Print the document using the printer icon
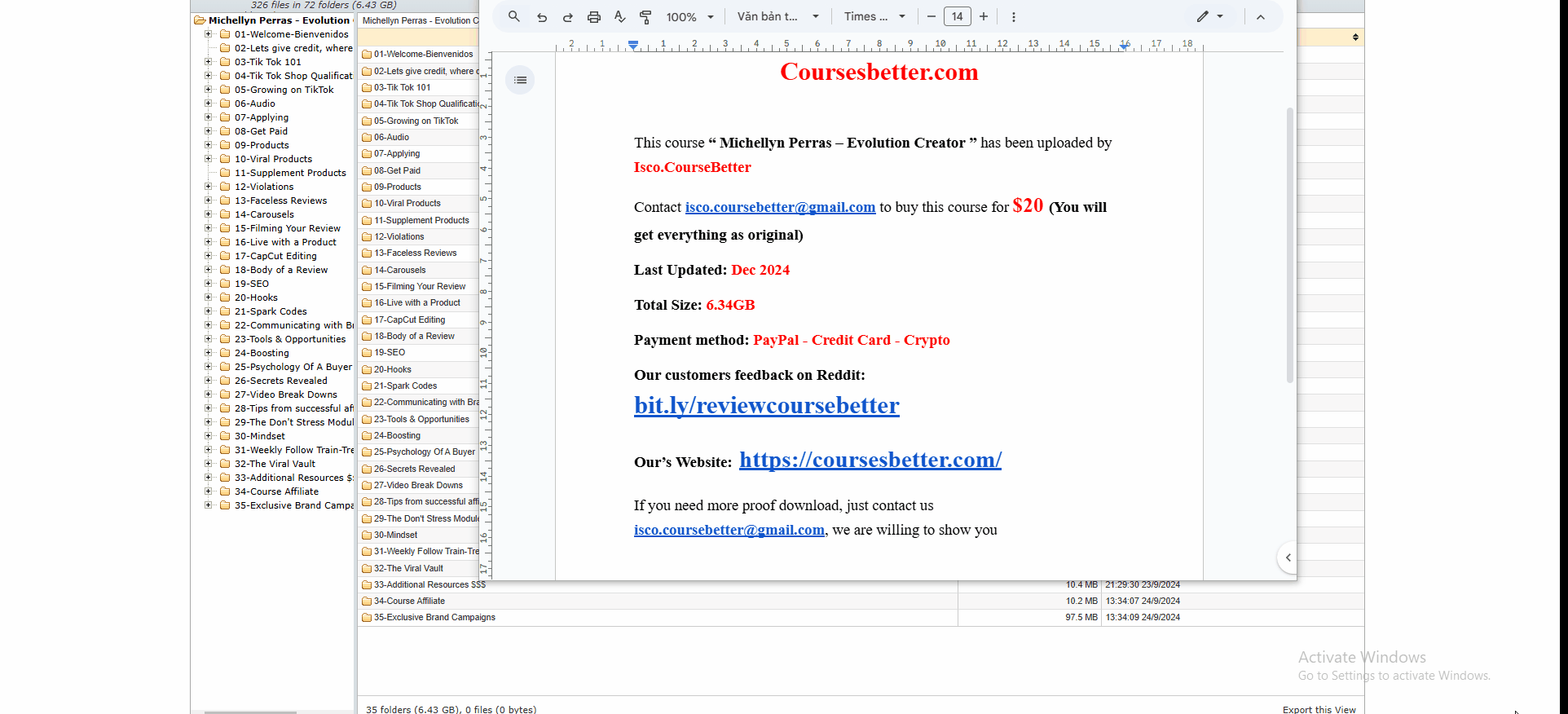Screen dimensions: 1568x714 coord(594,17)
